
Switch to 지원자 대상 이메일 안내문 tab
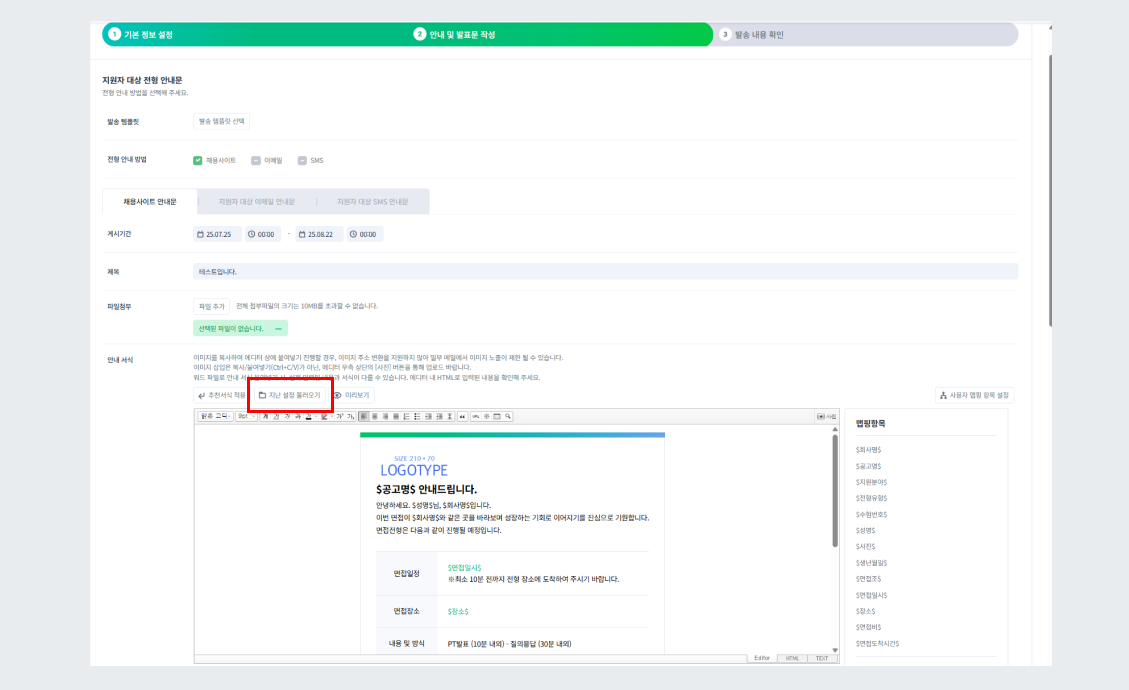point(257,201)
